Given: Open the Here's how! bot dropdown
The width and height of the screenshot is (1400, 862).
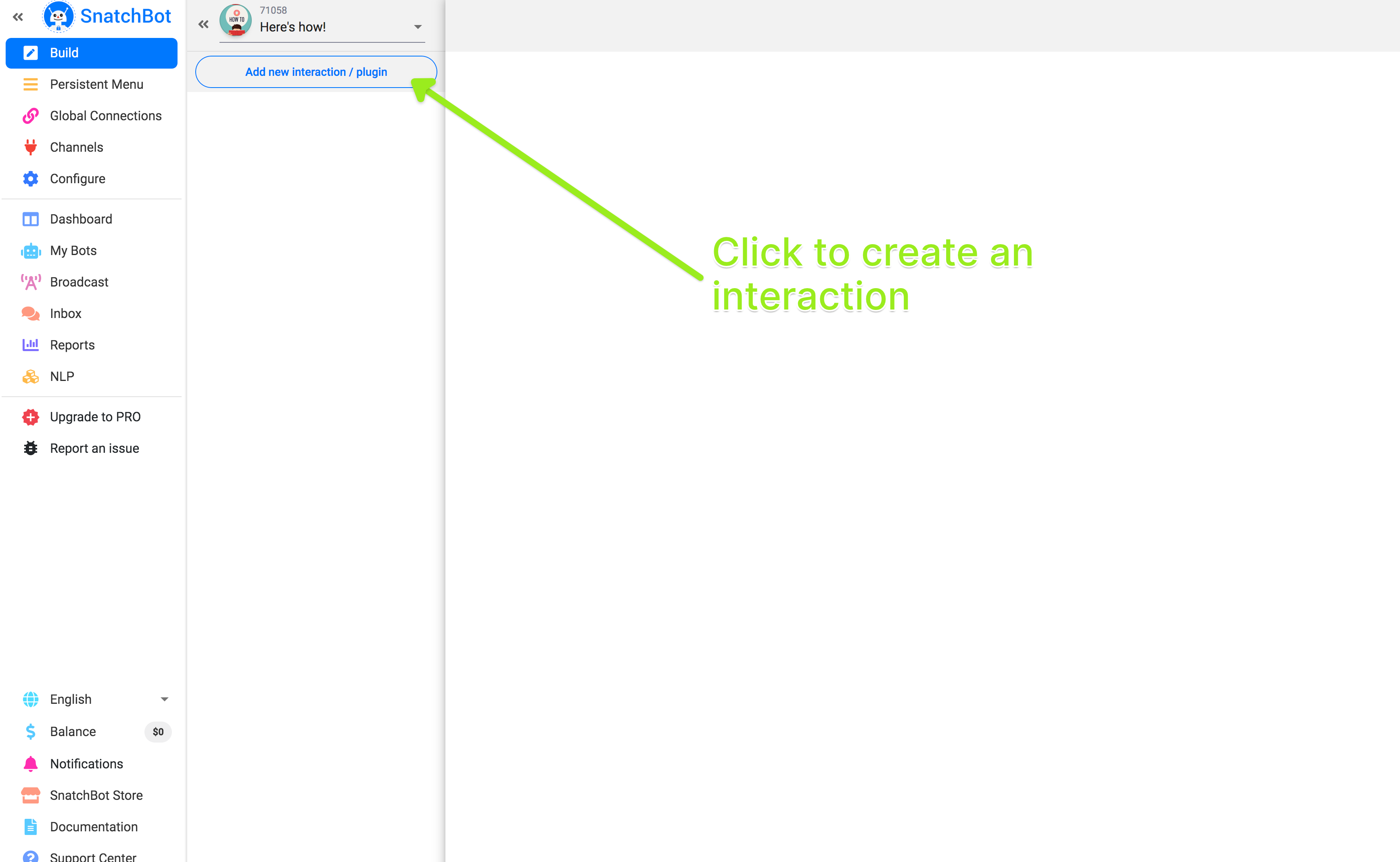Looking at the screenshot, I should tap(417, 27).
